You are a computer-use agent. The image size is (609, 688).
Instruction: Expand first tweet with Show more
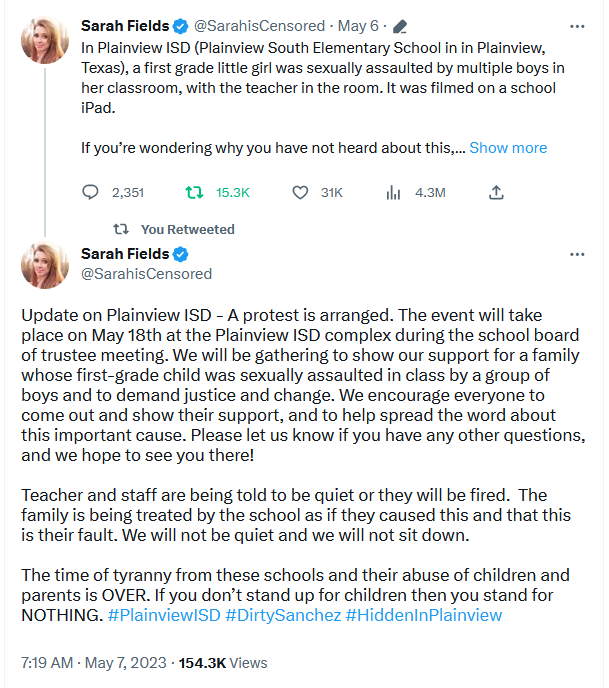[x=508, y=148]
